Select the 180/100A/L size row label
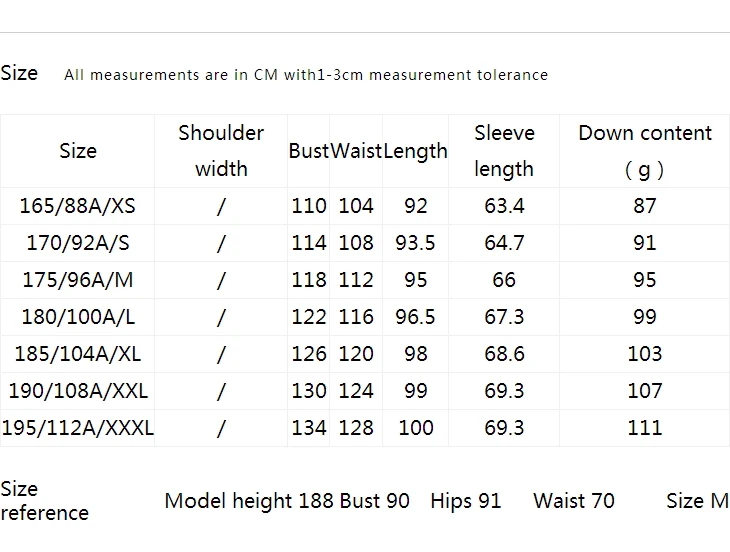 coord(78,317)
